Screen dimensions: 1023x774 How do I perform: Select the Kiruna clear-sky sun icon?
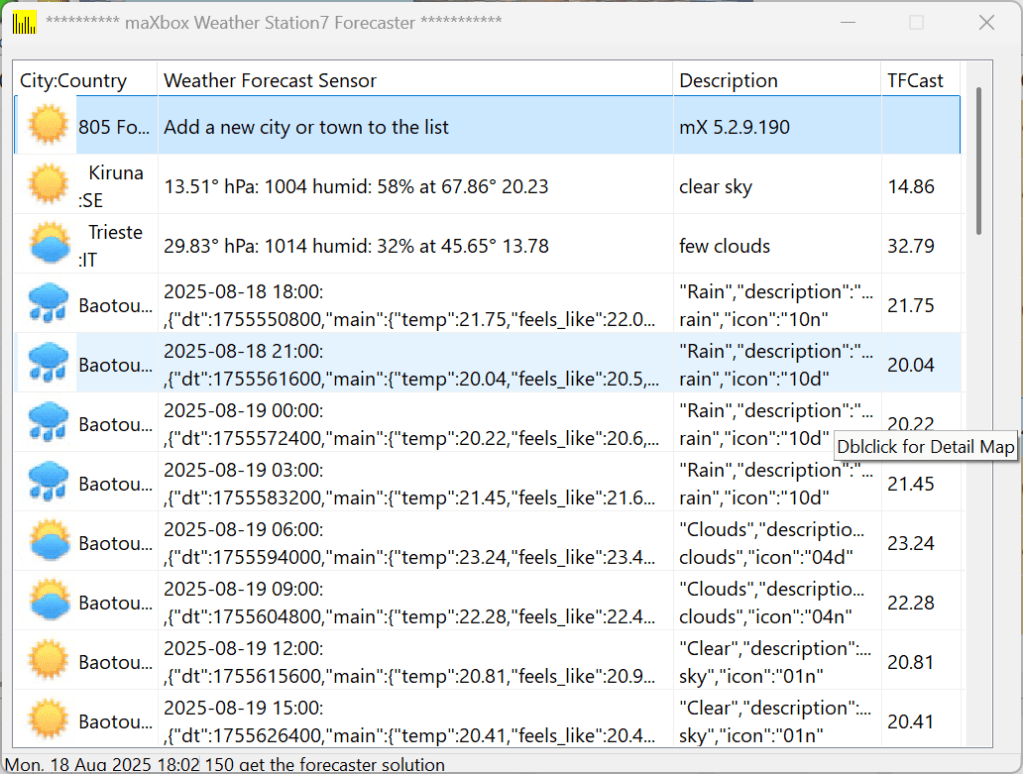pos(47,185)
